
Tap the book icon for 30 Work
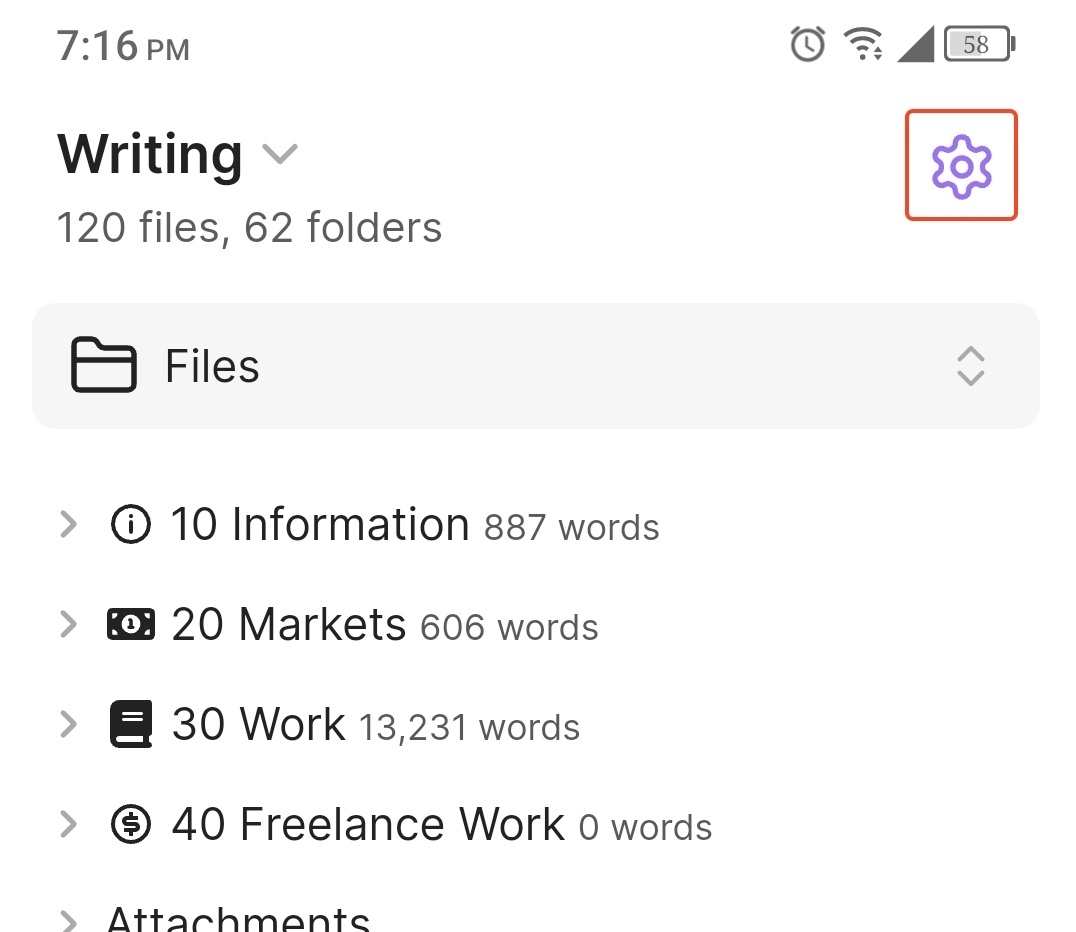[x=130, y=725]
